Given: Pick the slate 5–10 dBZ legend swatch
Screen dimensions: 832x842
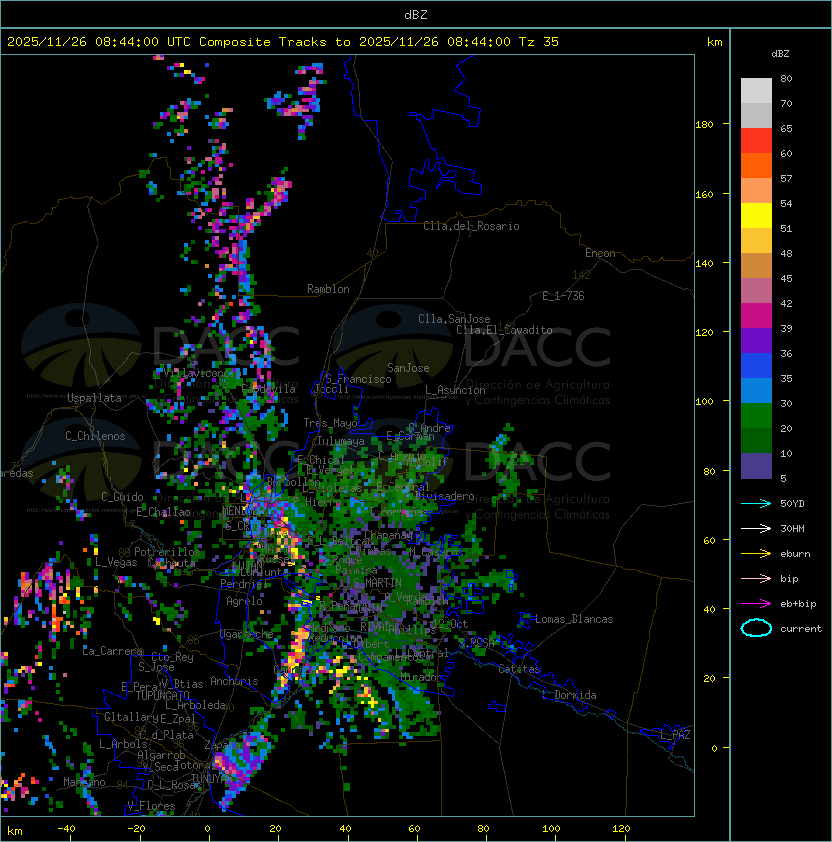Looking at the screenshot, I should point(756,466).
